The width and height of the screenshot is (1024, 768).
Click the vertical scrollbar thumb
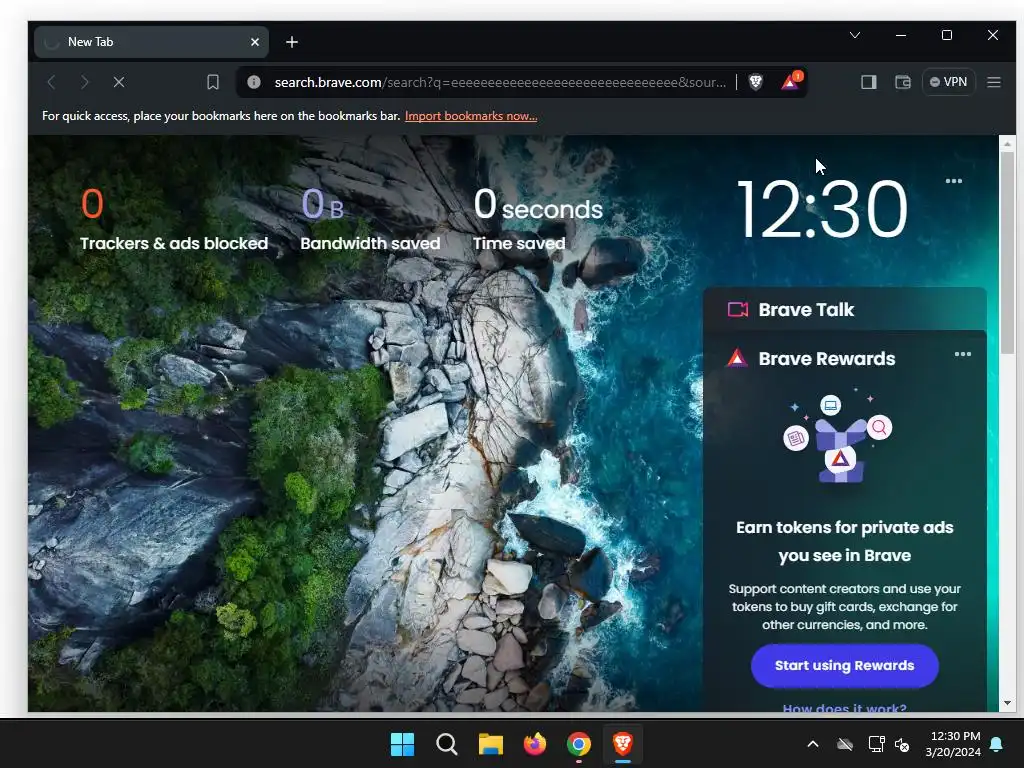point(1007,253)
